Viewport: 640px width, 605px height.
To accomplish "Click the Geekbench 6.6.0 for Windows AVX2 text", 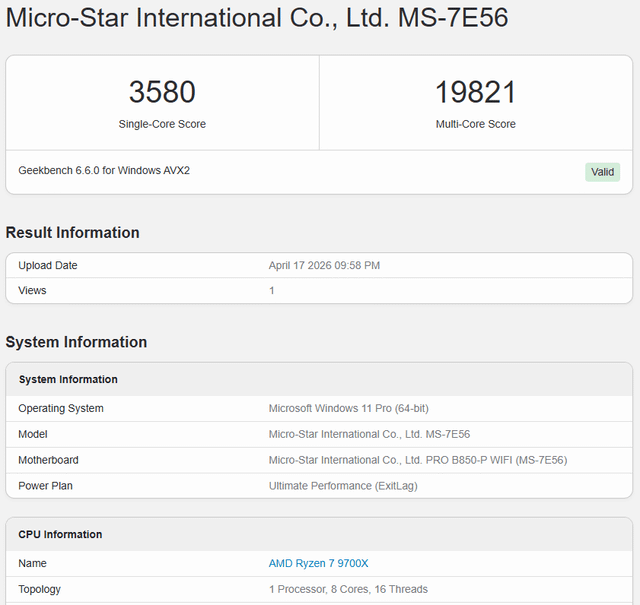I will tap(104, 171).
